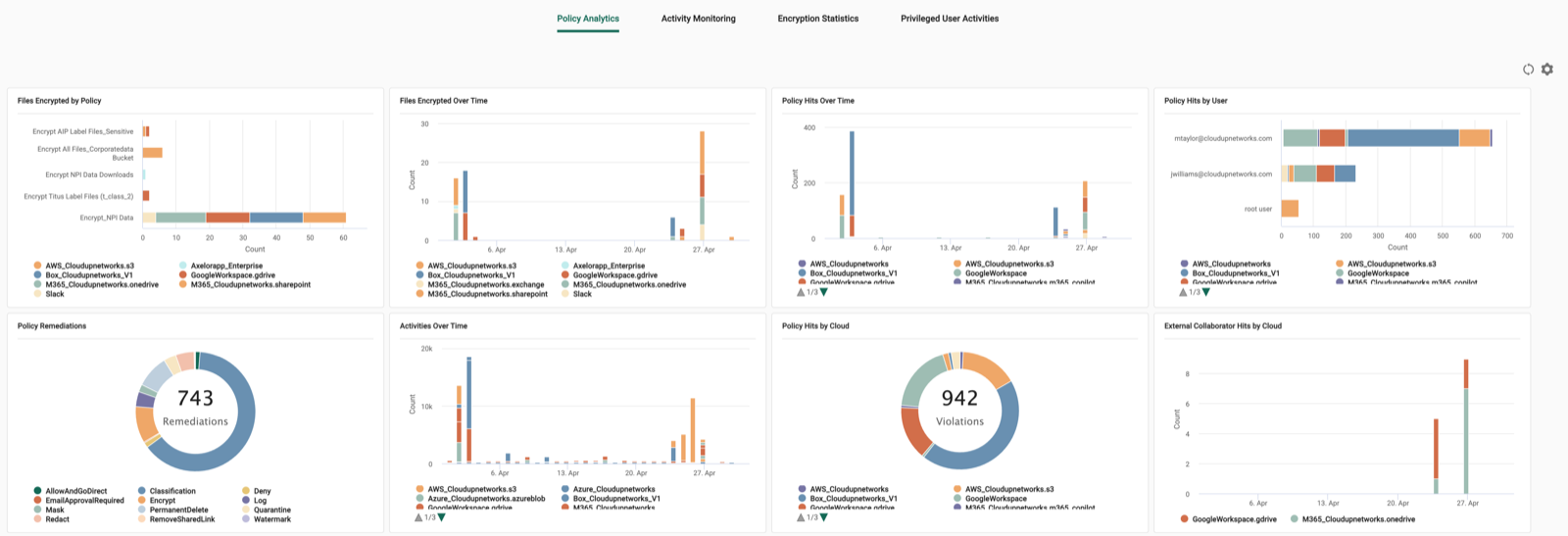Screen dimensions: 1568x536
Task: Previous legend page arrow in Policy Hits by Cloud
Action: click(x=801, y=517)
